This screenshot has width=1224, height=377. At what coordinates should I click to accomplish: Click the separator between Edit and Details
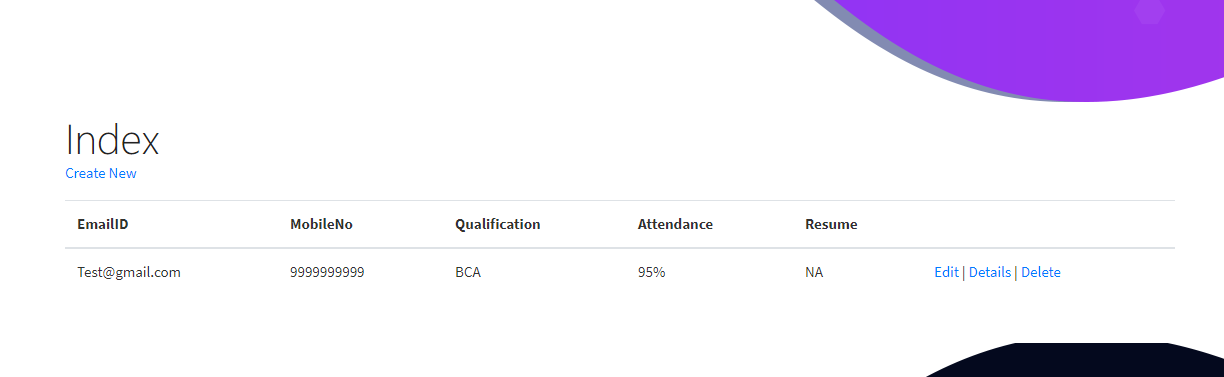[x=964, y=272]
